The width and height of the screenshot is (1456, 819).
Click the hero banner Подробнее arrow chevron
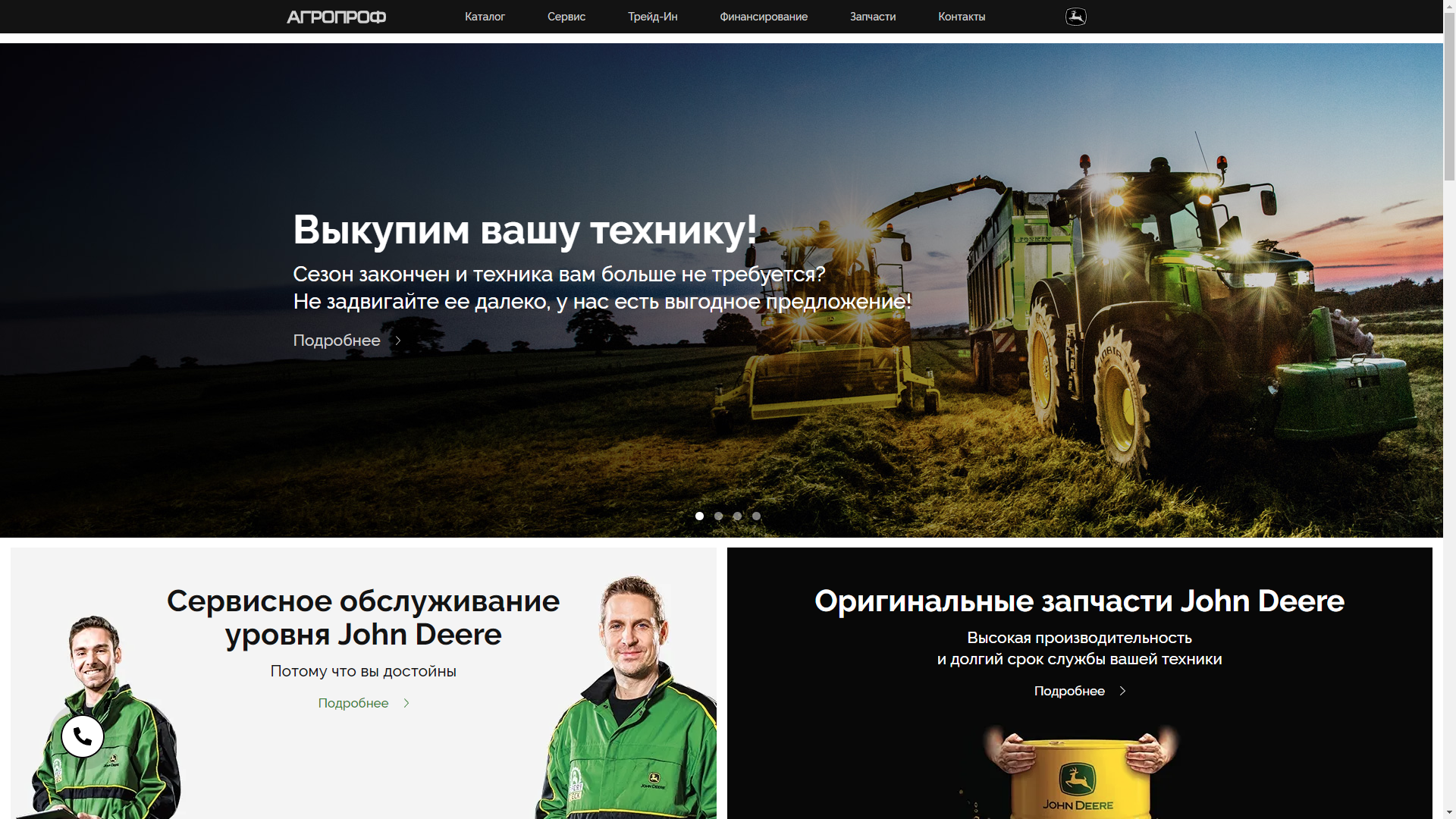point(398,340)
